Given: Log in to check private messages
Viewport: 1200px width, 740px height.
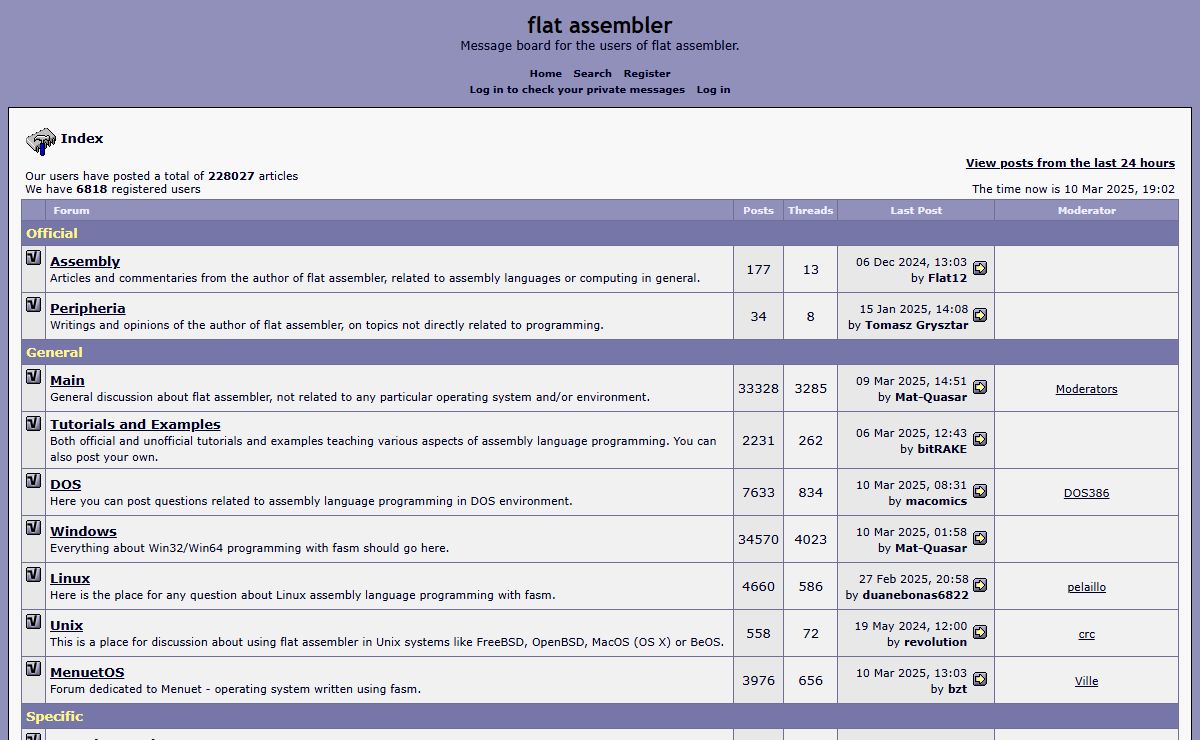Looking at the screenshot, I should click(577, 89).
